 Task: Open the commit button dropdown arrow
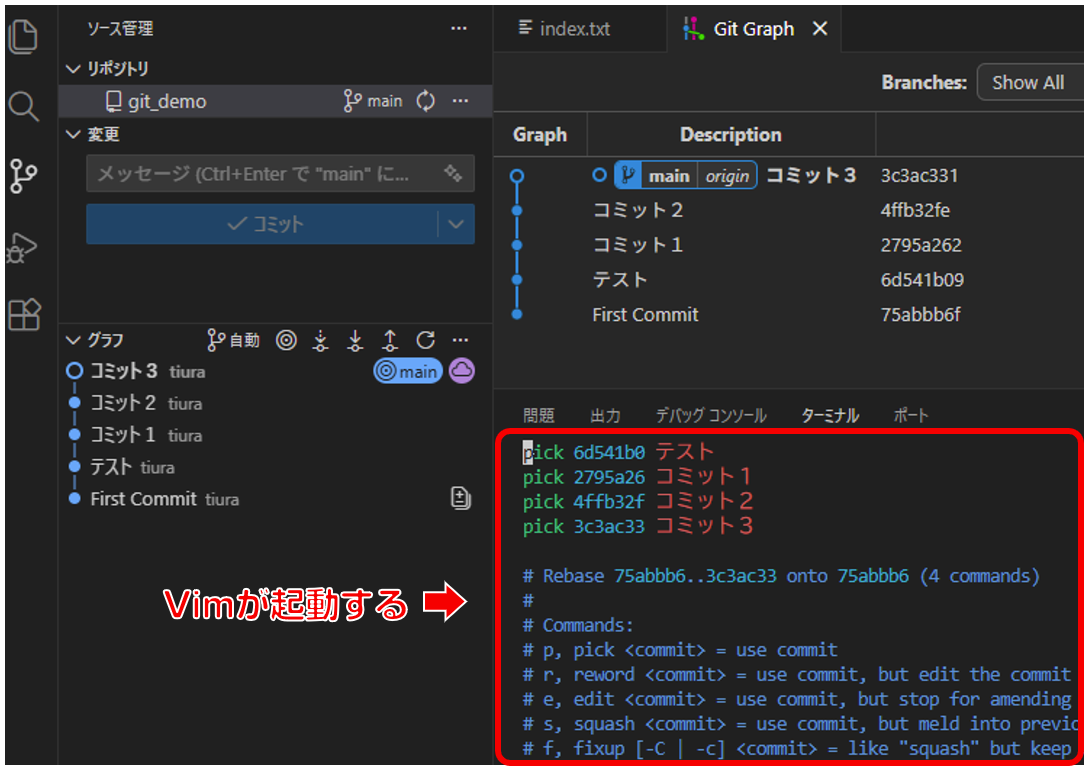(x=456, y=224)
